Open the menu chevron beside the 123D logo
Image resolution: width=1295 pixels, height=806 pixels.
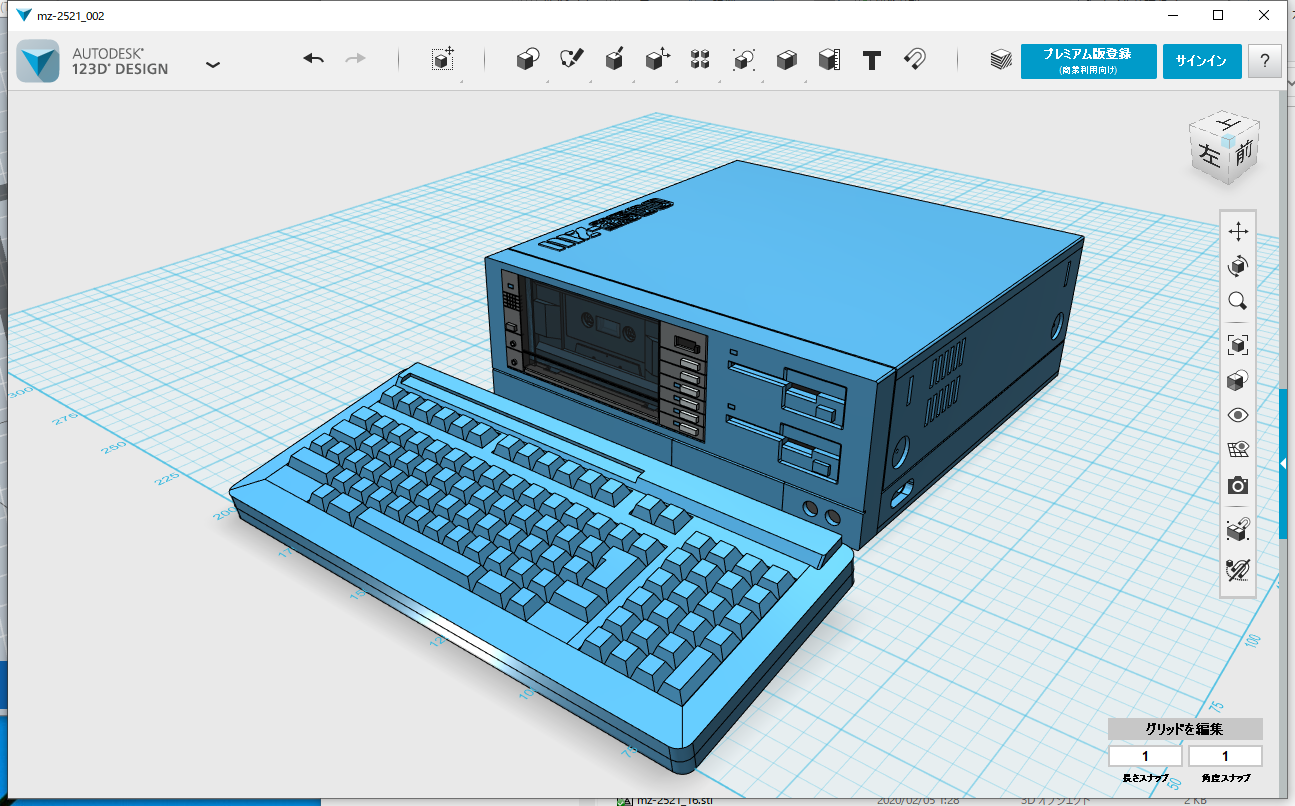click(212, 62)
